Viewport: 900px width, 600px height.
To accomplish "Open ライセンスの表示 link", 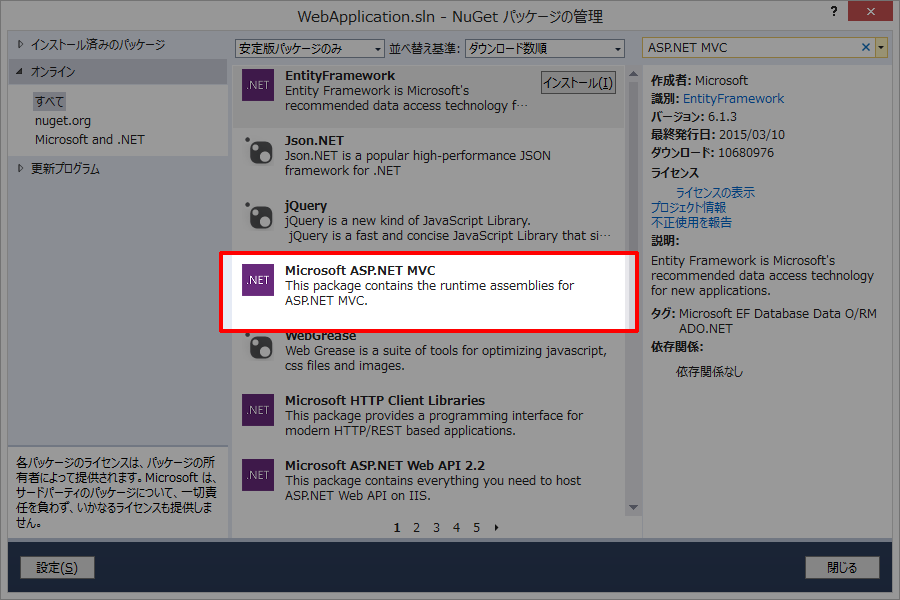I will click(715, 192).
